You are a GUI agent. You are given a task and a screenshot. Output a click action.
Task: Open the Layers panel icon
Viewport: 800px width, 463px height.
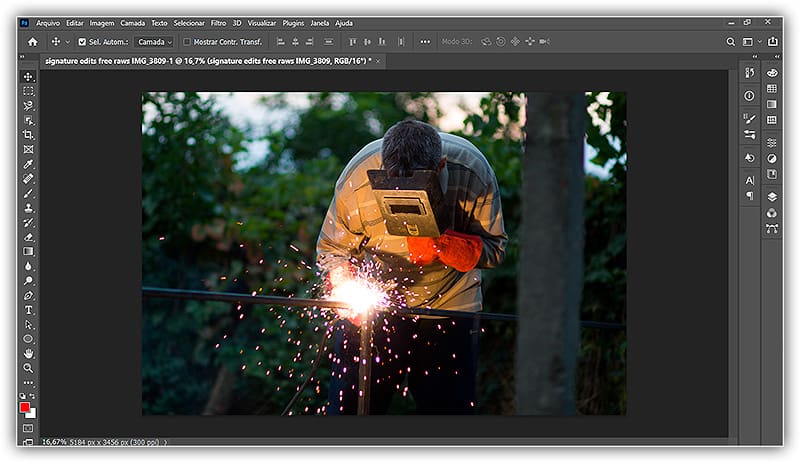point(772,197)
